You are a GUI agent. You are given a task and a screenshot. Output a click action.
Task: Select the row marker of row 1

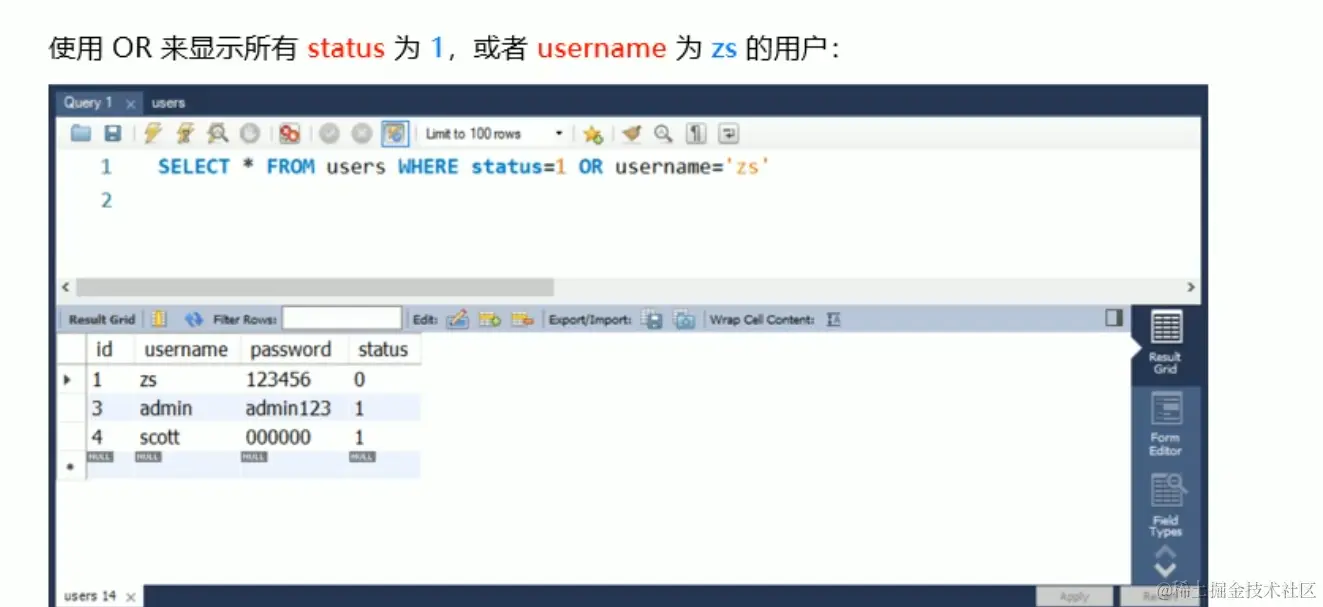[68, 380]
